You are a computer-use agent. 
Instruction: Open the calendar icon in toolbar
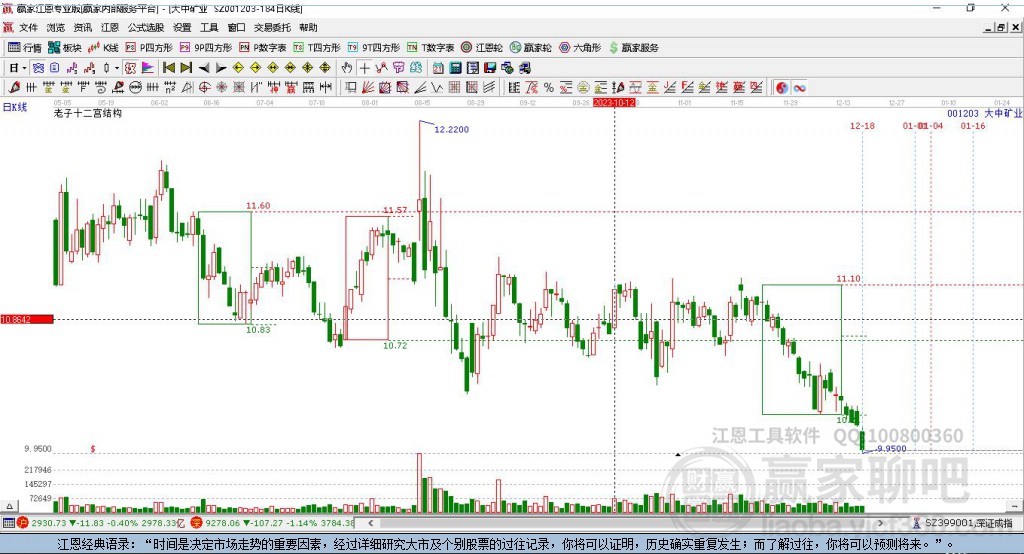click(x=438, y=68)
